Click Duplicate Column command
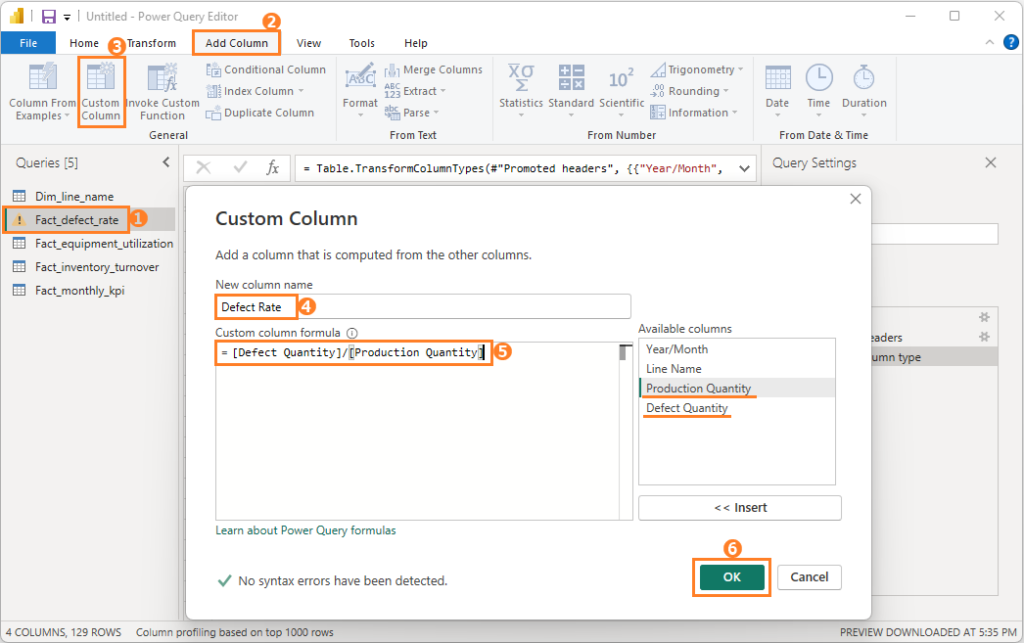Image resolution: width=1024 pixels, height=643 pixels. click(260, 112)
